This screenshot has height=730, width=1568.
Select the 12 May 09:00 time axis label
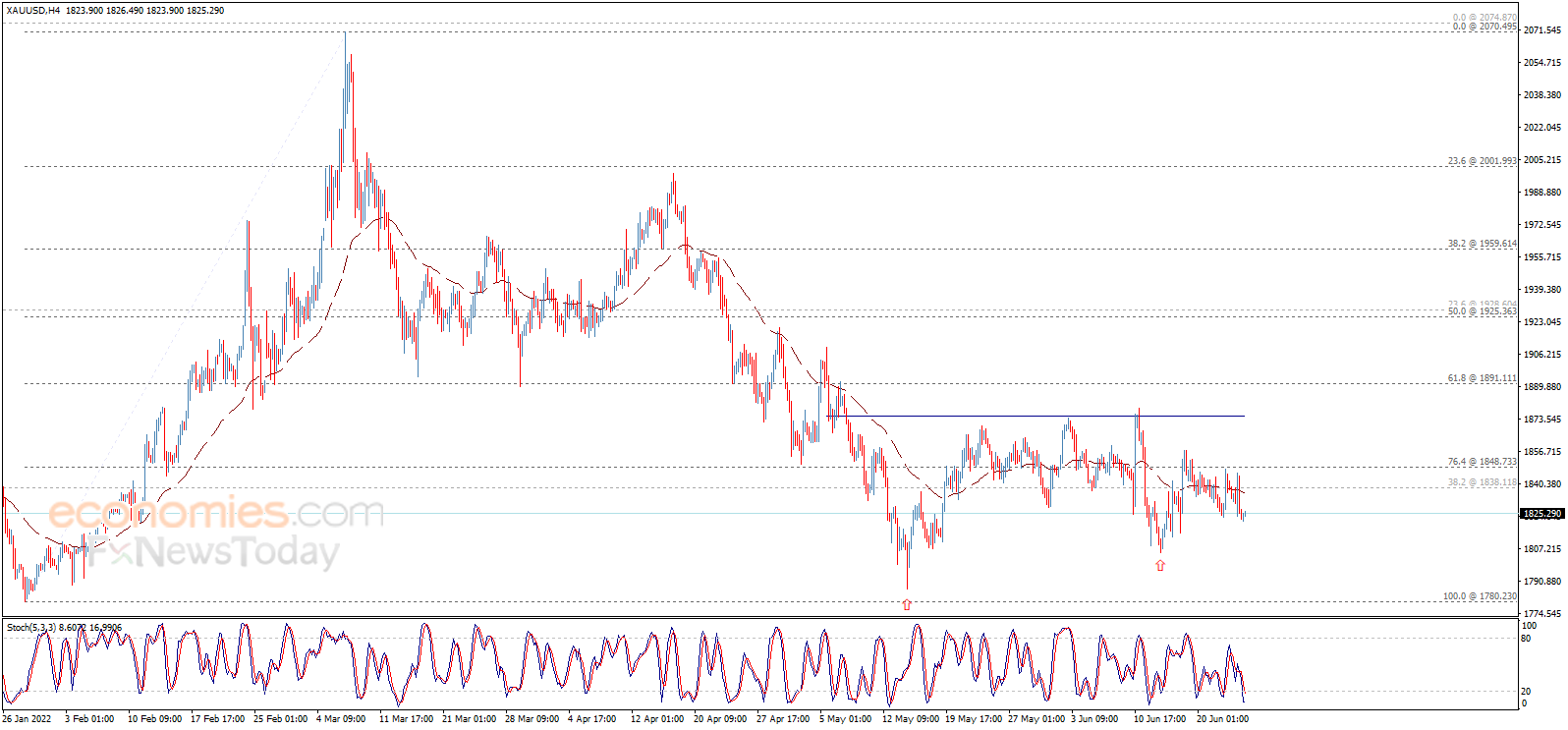(910, 719)
